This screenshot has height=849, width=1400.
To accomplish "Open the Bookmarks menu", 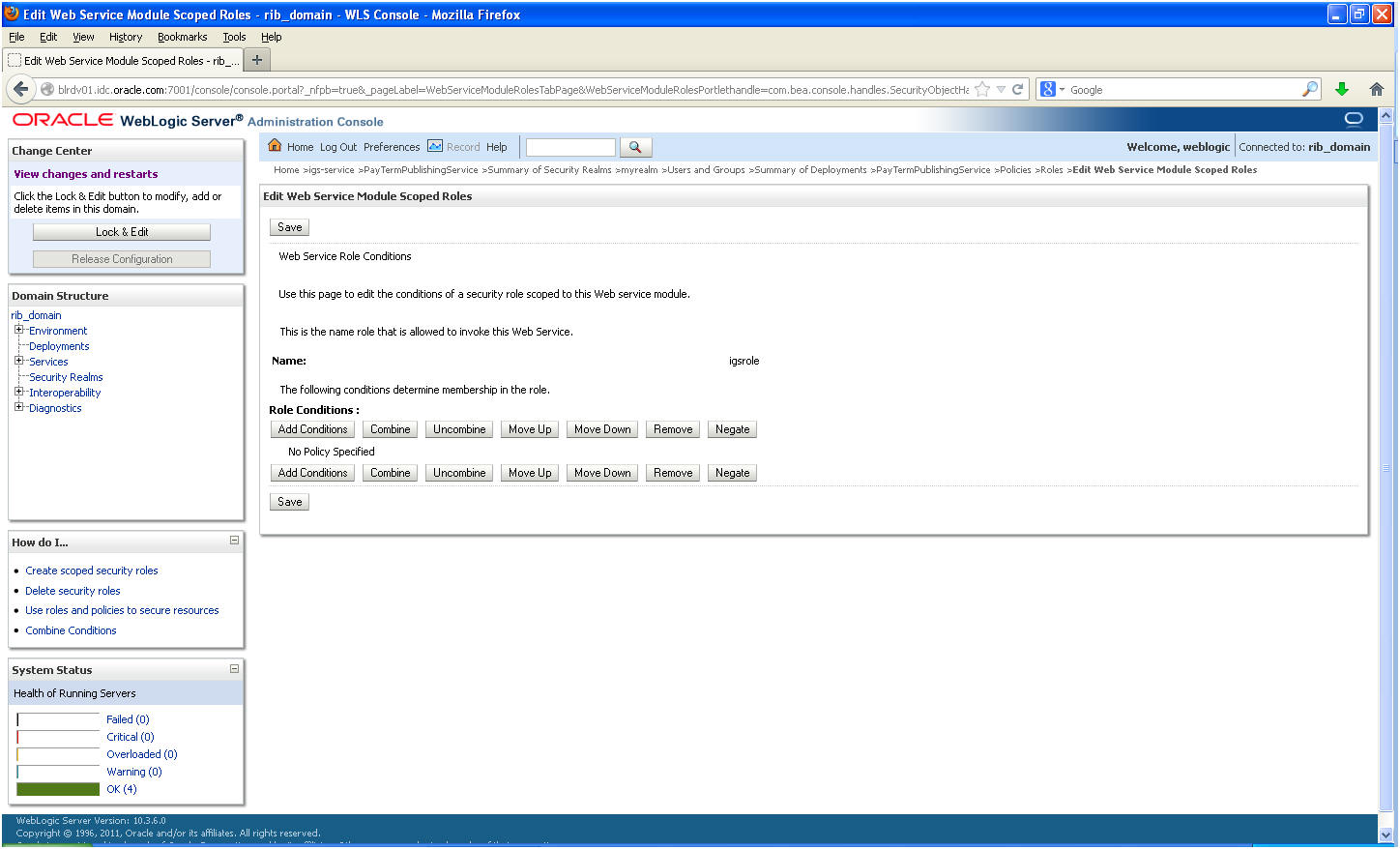I will (183, 37).
